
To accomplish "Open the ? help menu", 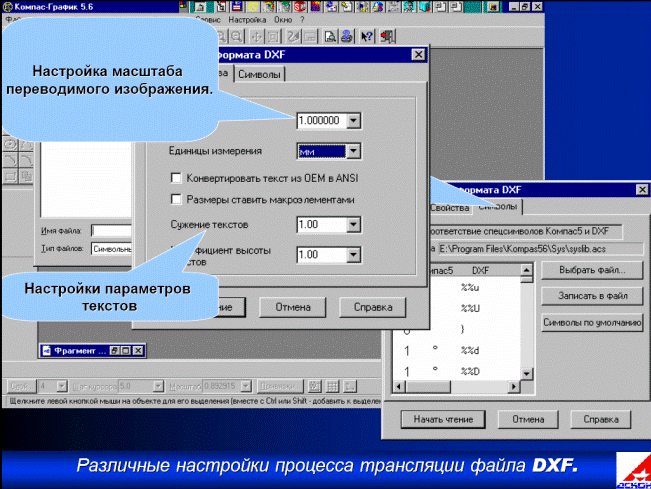I will 302,20.
